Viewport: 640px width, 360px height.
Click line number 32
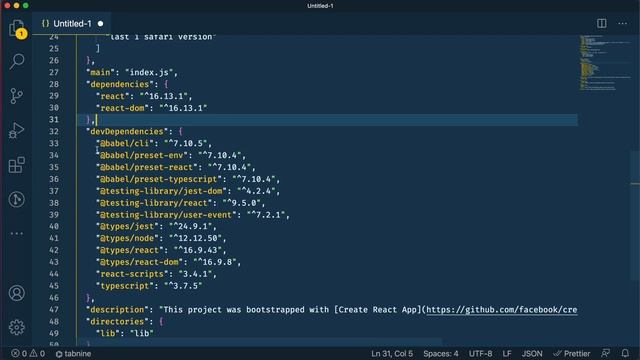54,131
